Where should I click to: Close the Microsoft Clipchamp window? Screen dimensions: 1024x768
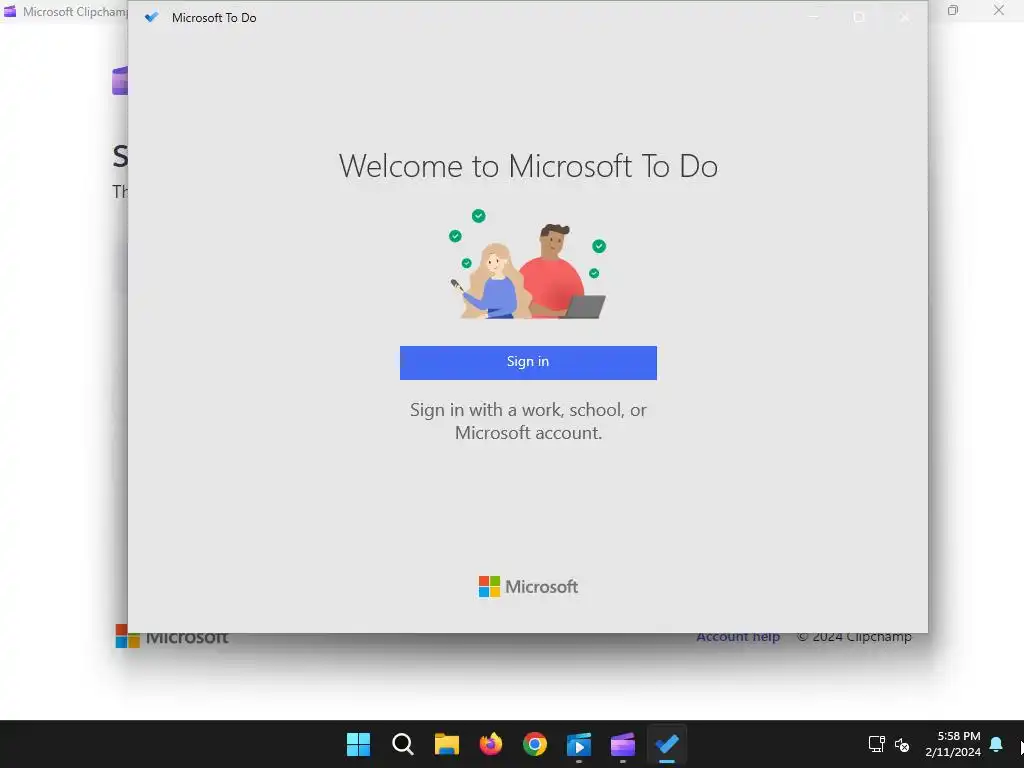coord(999,10)
